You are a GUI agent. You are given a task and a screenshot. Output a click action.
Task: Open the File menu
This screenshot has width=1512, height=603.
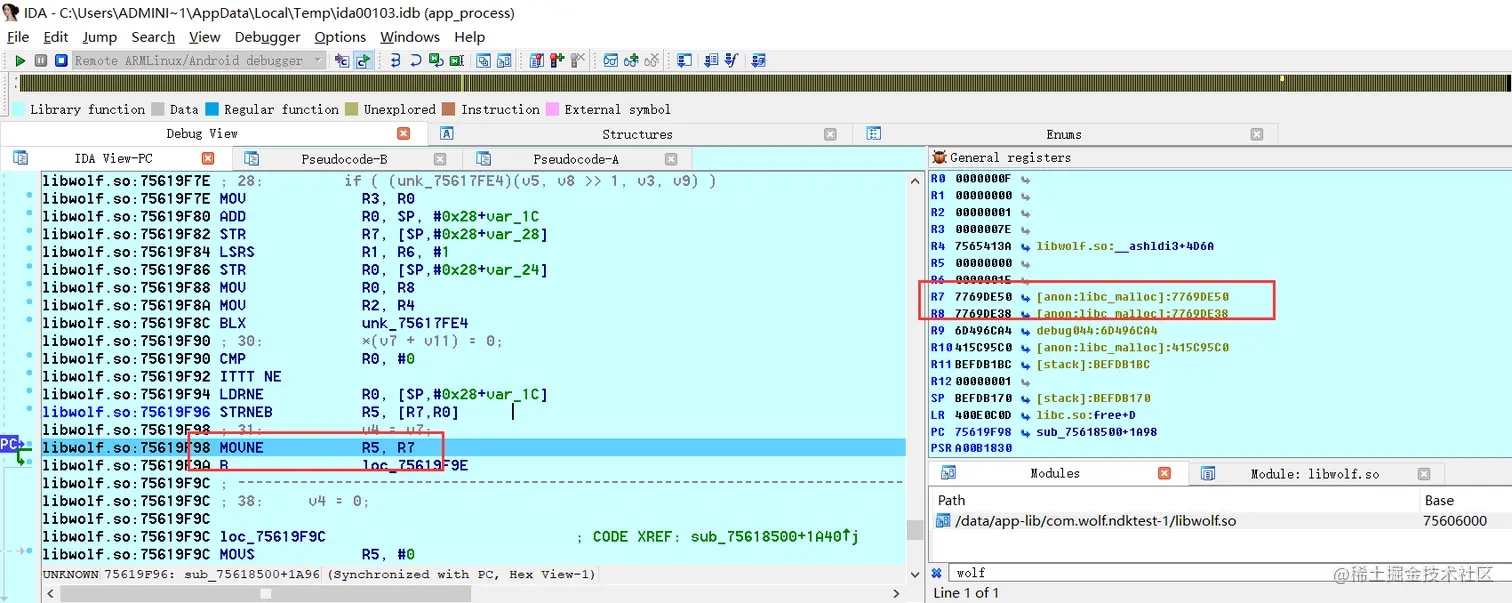coord(18,37)
